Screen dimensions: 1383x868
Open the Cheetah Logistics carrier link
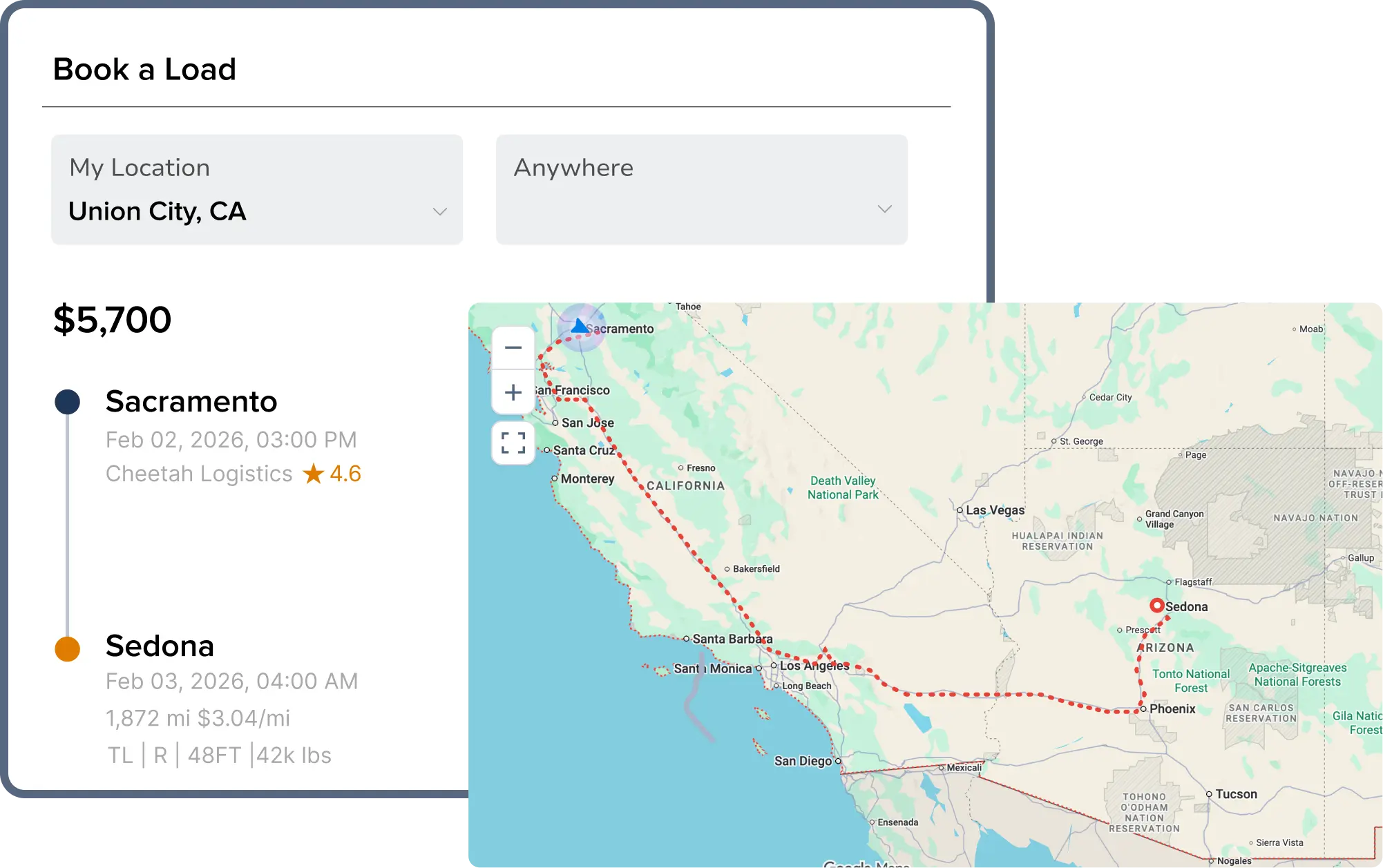(x=199, y=474)
